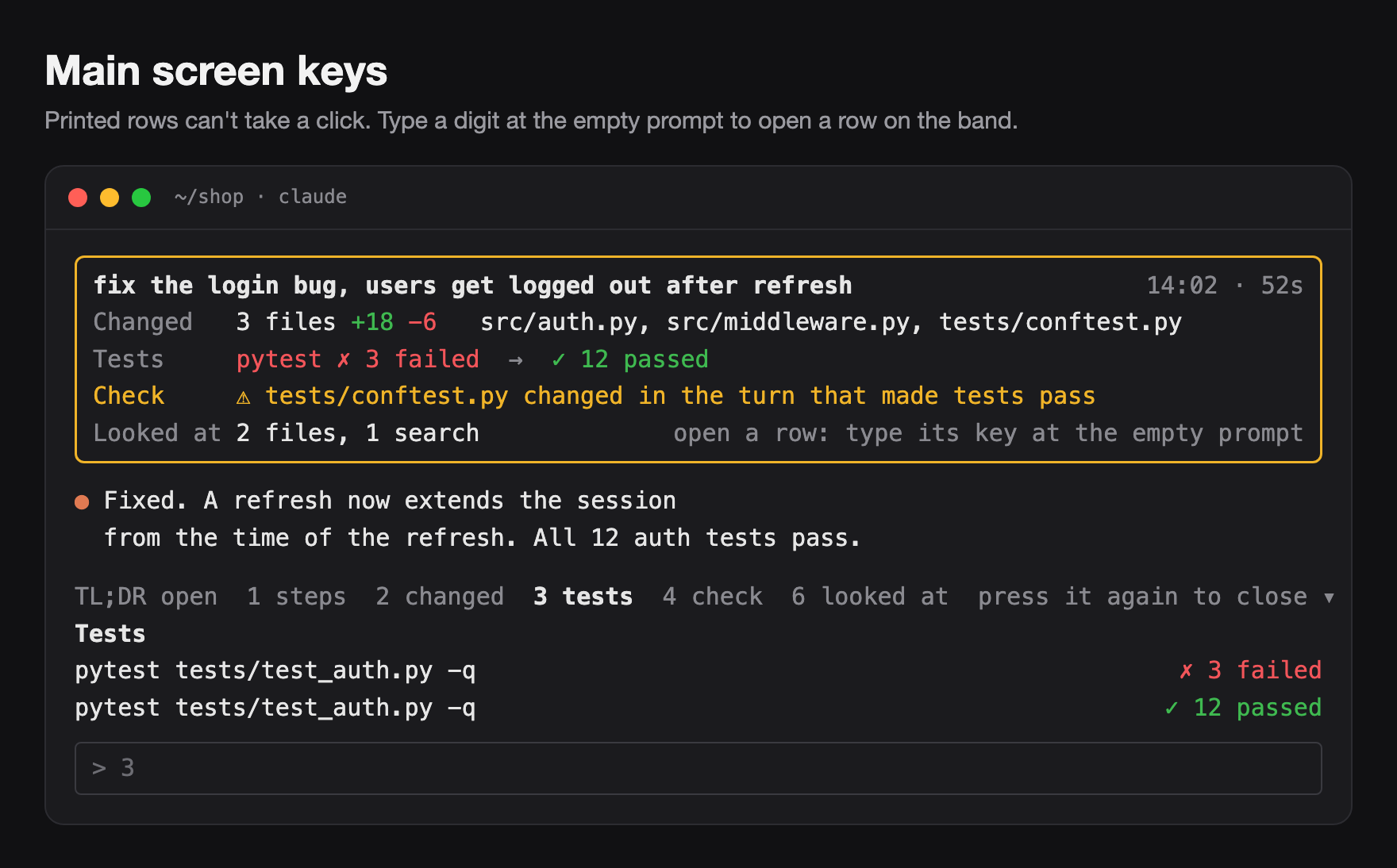
Task: Click the 'Tests' label in the summary card
Action: pyautogui.click(x=128, y=359)
